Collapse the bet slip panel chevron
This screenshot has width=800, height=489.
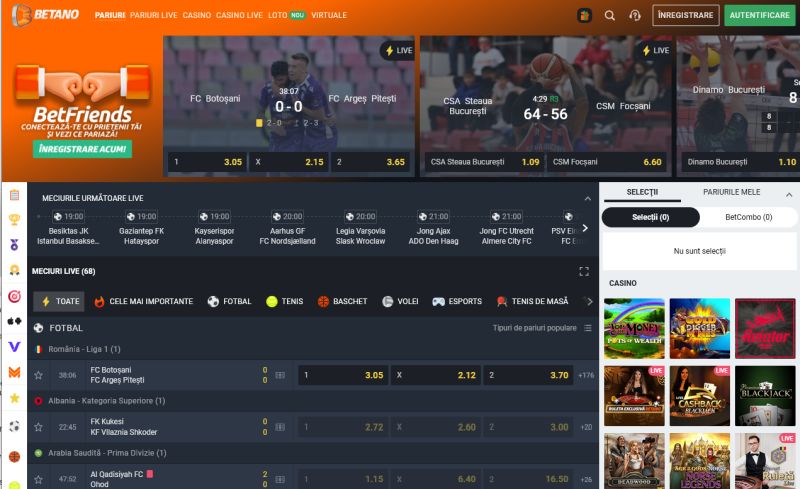(789, 194)
